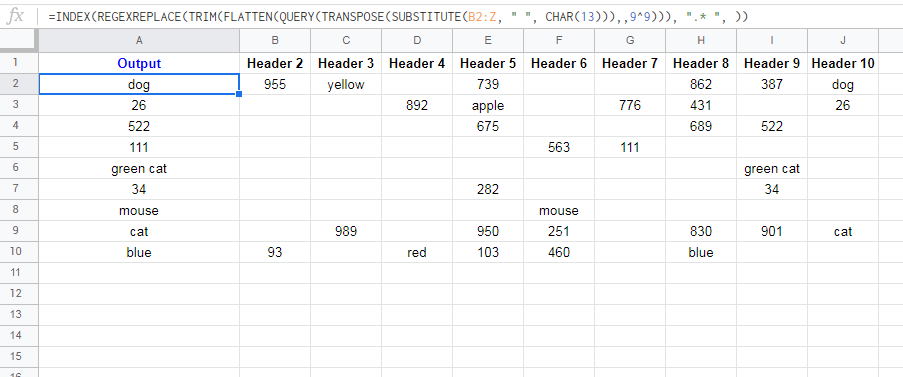The width and height of the screenshot is (903, 377).
Task: Click the cell with value 862
Action: (701, 85)
